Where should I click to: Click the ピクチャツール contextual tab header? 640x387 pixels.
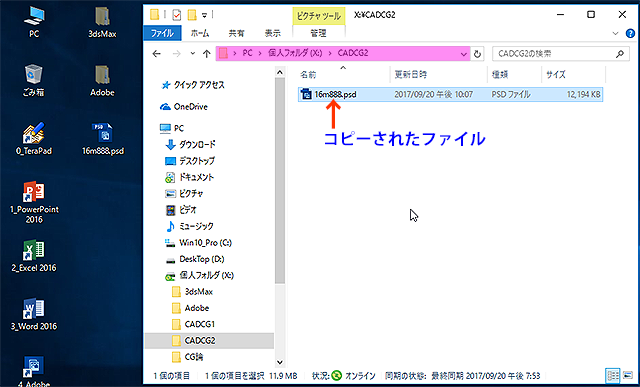(319, 16)
